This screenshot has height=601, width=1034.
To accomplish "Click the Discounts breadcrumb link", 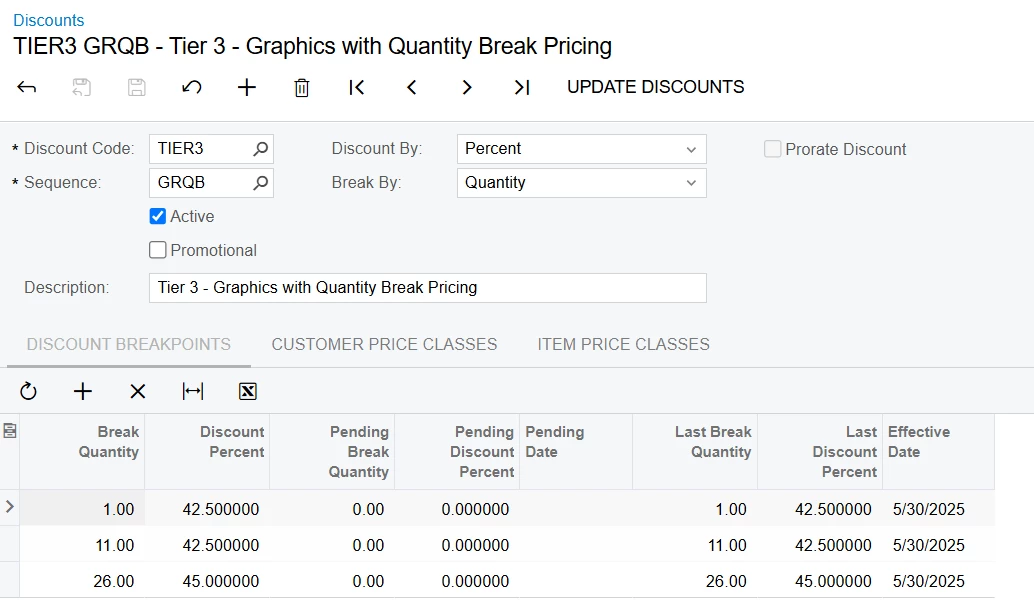I will click(x=48, y=20).
